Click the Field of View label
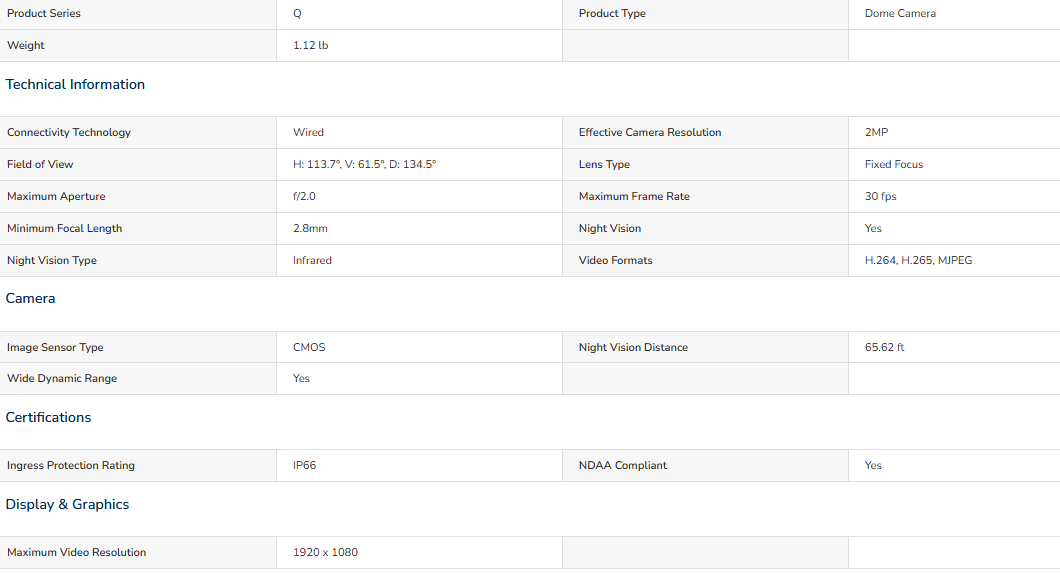The image size is (1060, 573). tap(40, 164)
